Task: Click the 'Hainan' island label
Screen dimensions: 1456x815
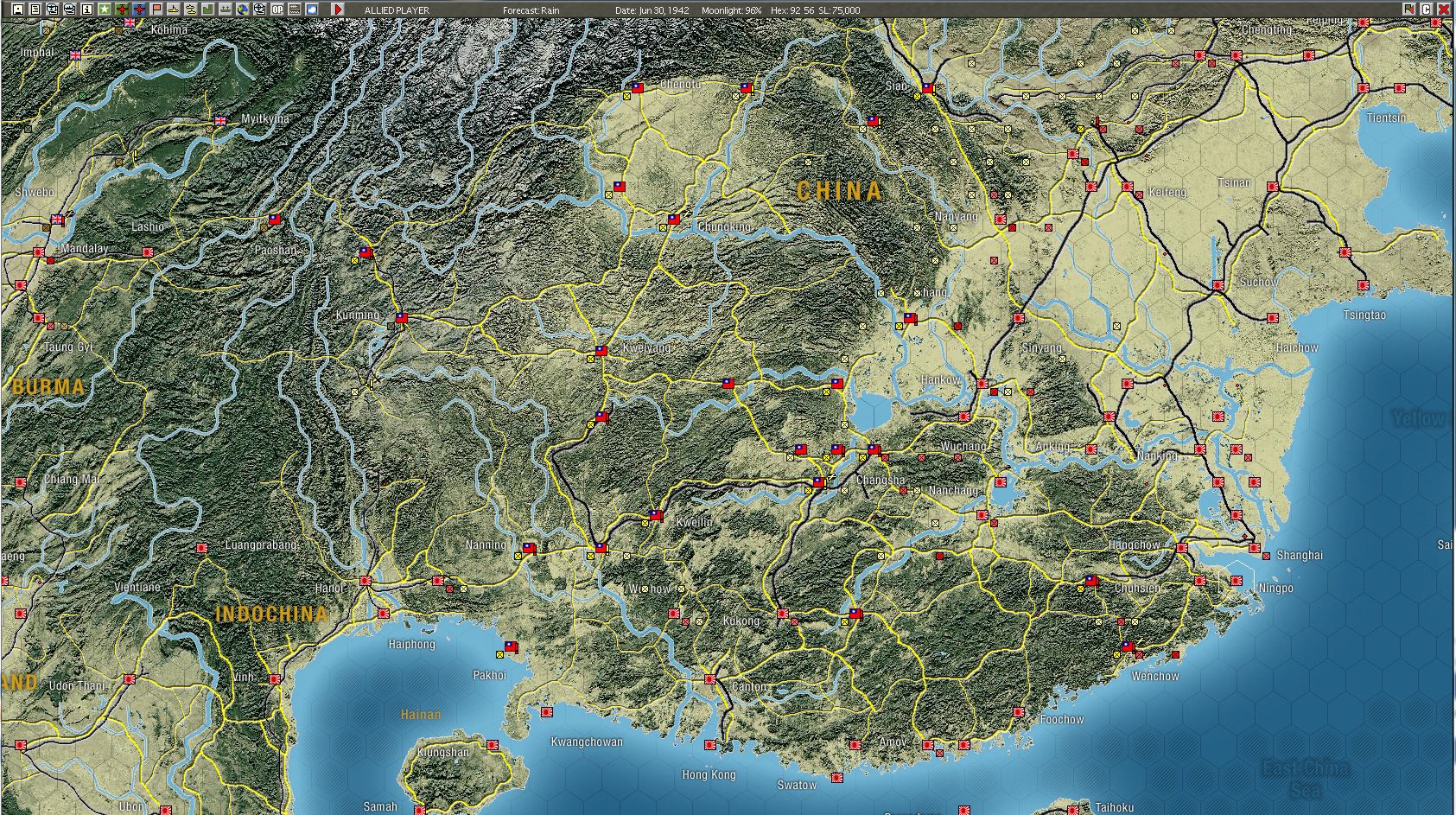Action: tap(421, 715)
